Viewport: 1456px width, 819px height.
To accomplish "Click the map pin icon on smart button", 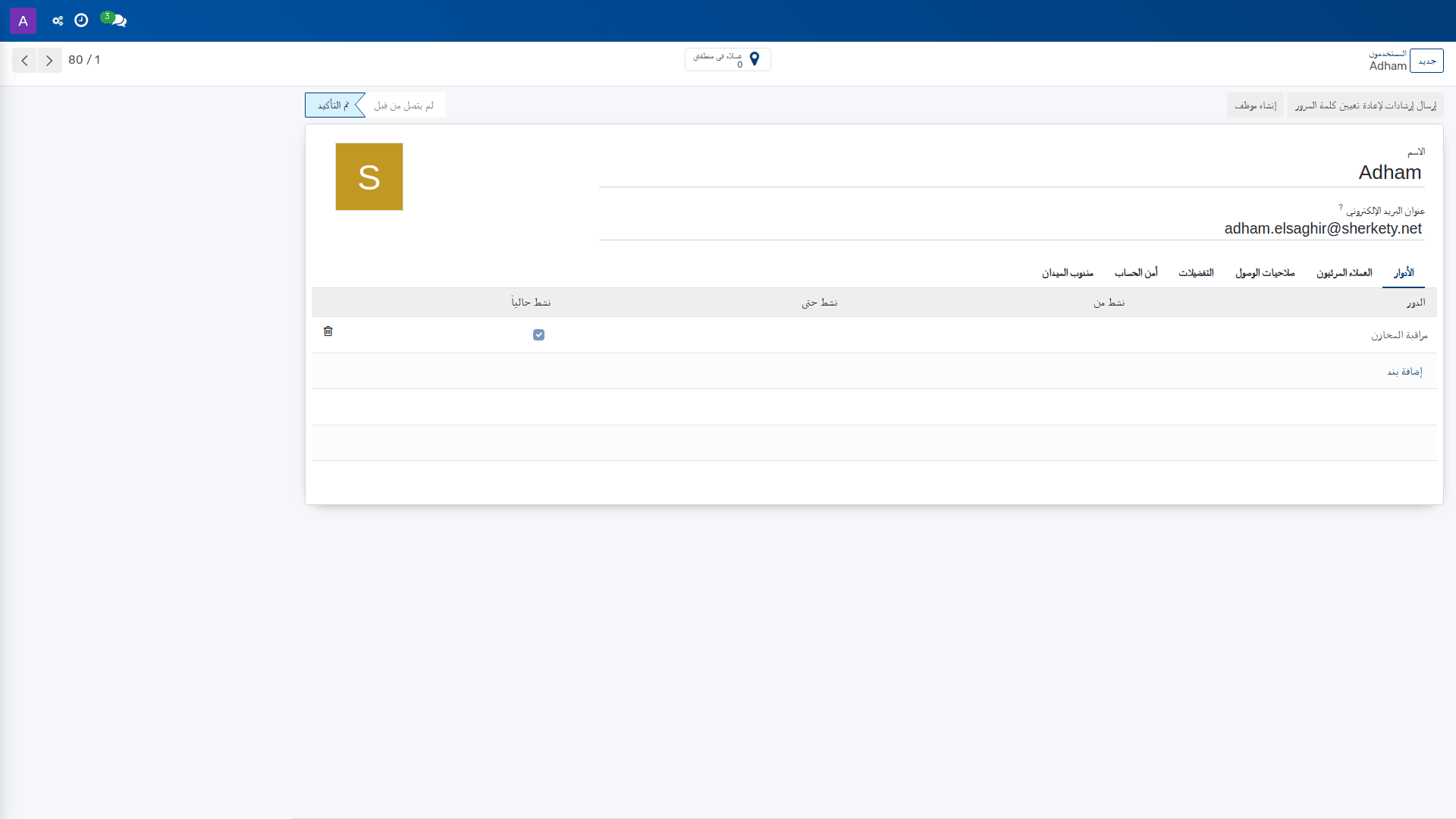I will [x=755, y=59].
